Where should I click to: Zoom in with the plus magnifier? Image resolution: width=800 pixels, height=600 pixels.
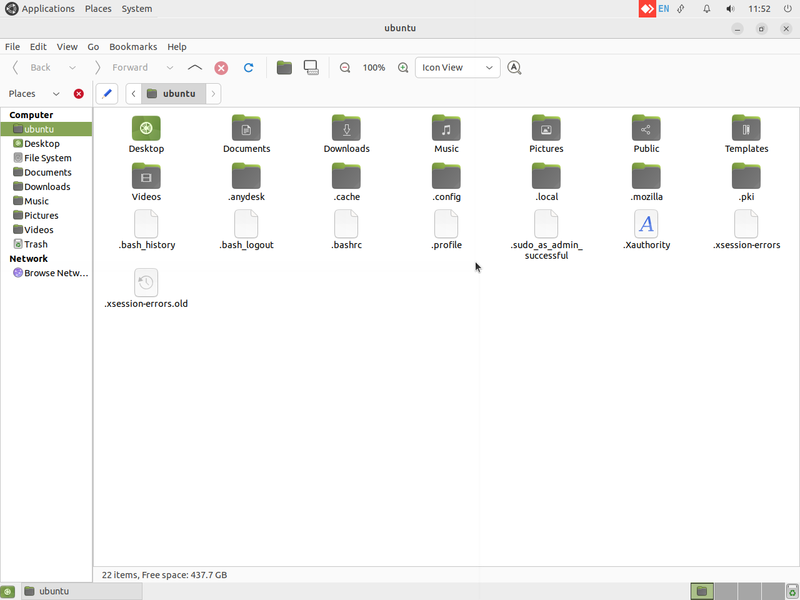point(403,68)
